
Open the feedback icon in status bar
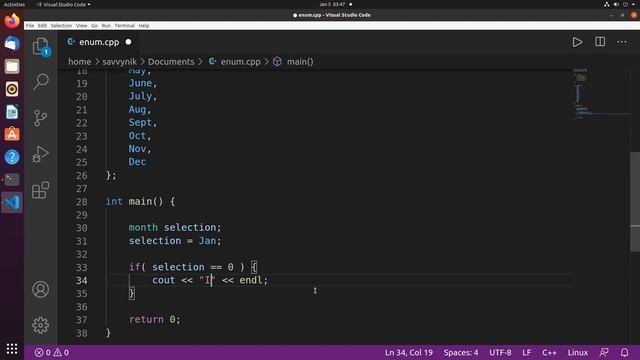(604, 352)
